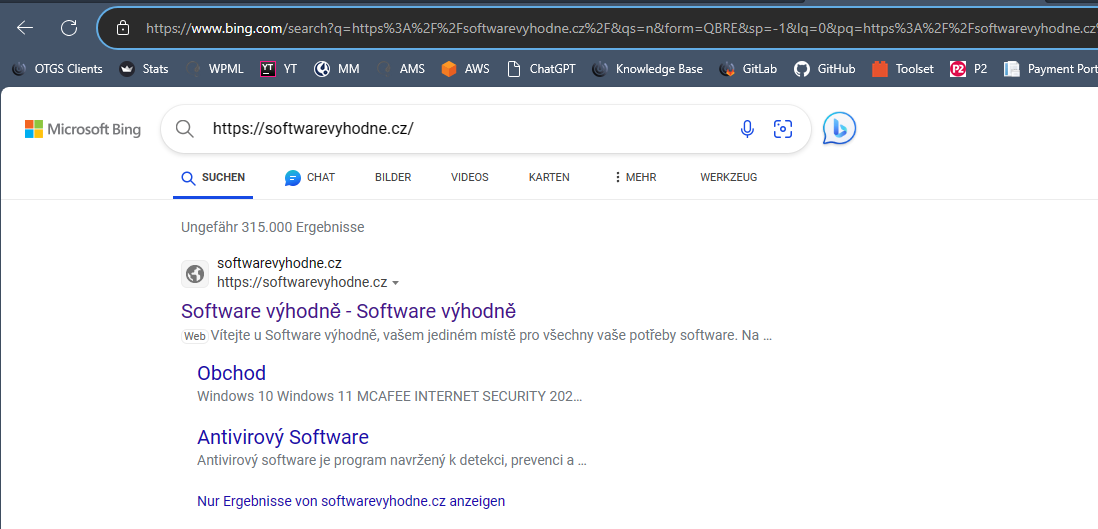Open the Payment Portal bookmark

coord(1050,69)
